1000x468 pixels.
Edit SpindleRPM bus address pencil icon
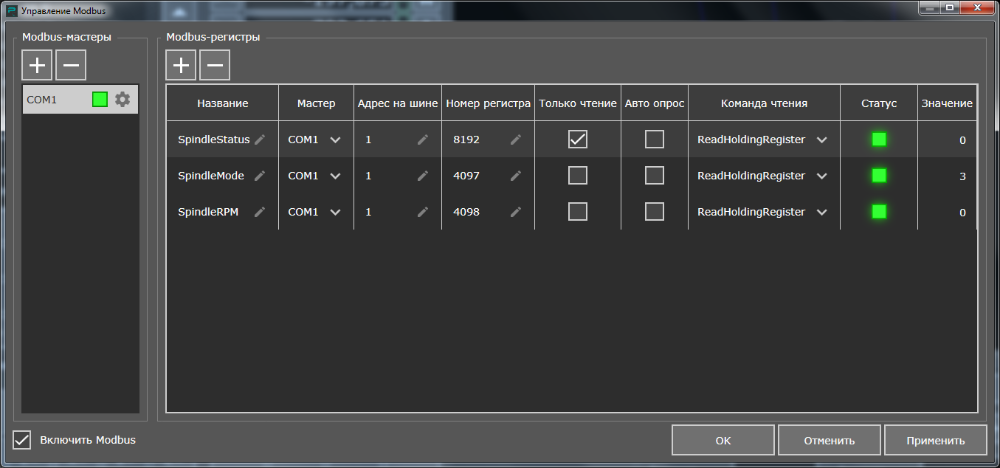click(x=422, y=212)
